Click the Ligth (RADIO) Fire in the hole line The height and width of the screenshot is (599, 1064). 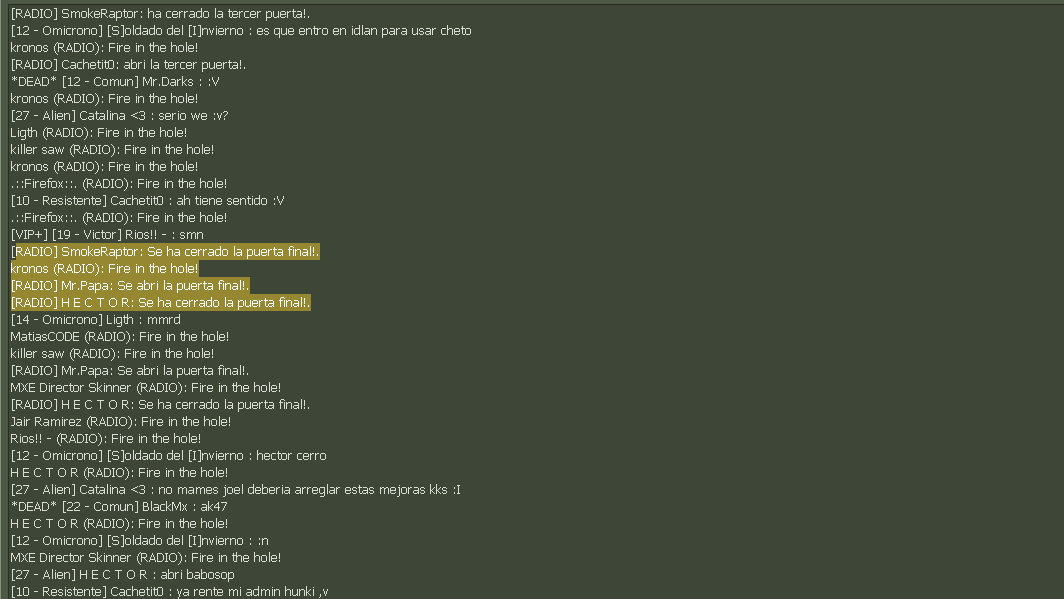99,132
